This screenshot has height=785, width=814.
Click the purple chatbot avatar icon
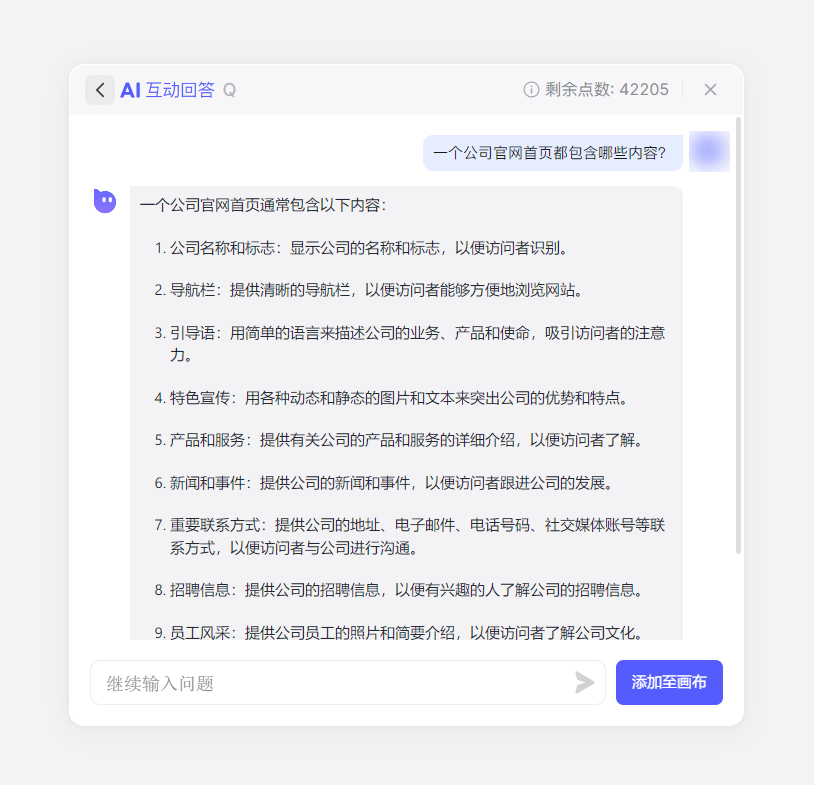pos(105,201)
